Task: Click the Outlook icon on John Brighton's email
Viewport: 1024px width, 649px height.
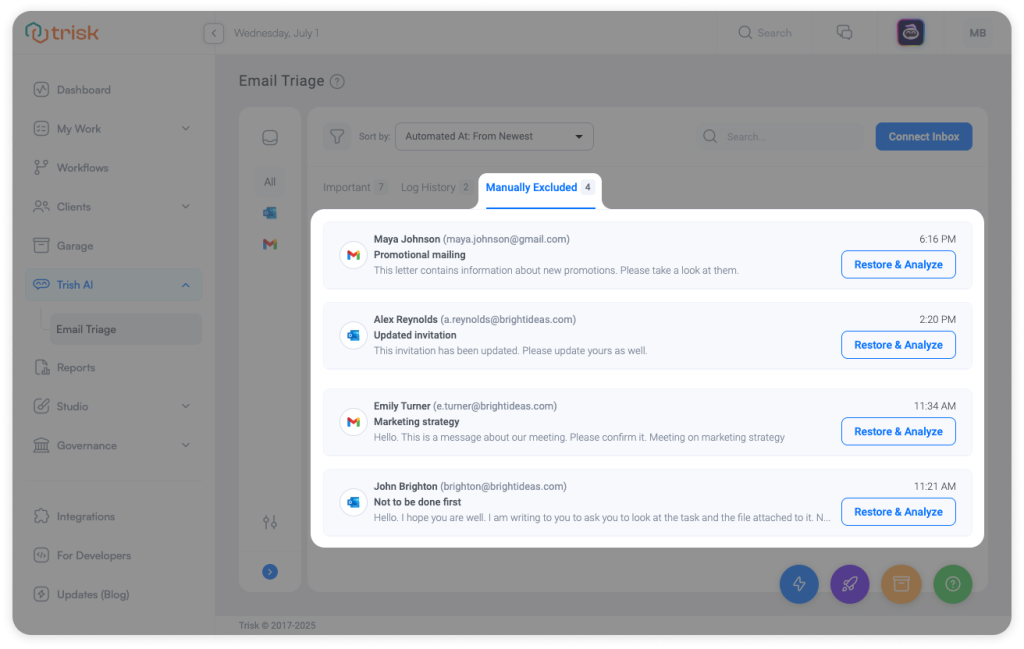Action: coord(353,502)
